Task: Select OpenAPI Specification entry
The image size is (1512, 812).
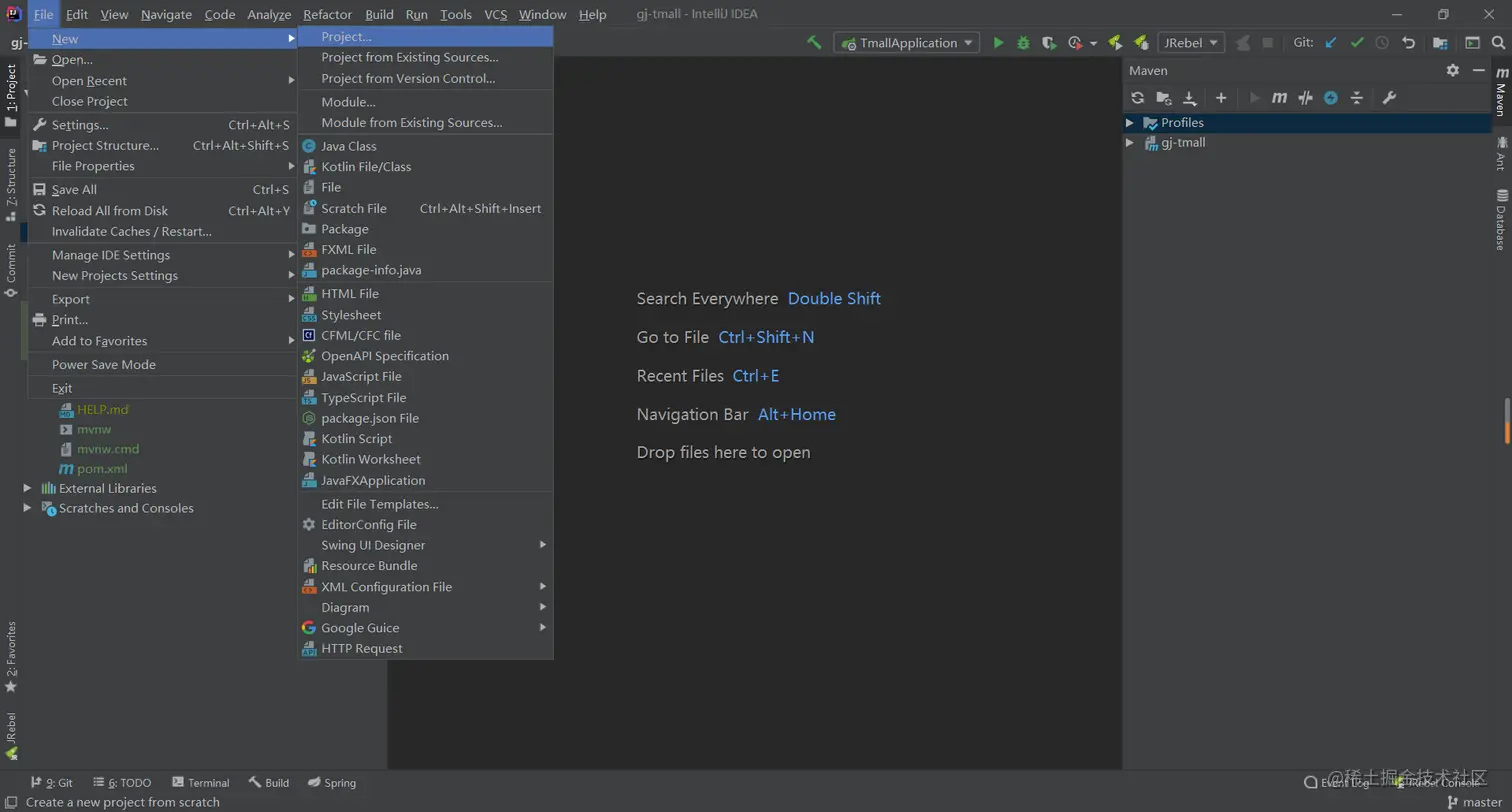Action: pos(426,356)
